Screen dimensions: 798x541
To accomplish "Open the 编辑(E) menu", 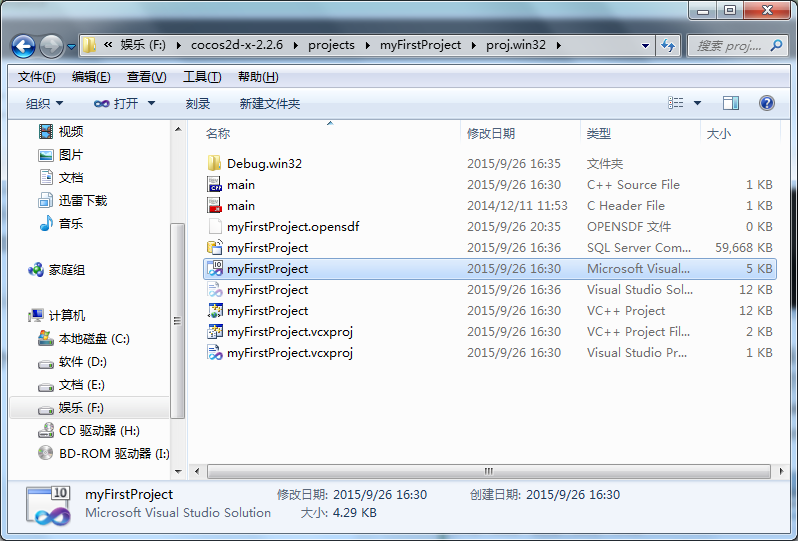I will pyautogui.click(x=91, y=77).
